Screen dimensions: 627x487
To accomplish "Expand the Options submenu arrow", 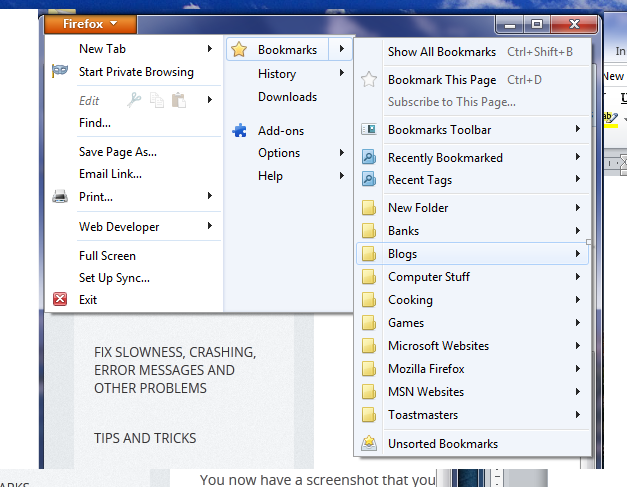I will (x=341, y=152).
